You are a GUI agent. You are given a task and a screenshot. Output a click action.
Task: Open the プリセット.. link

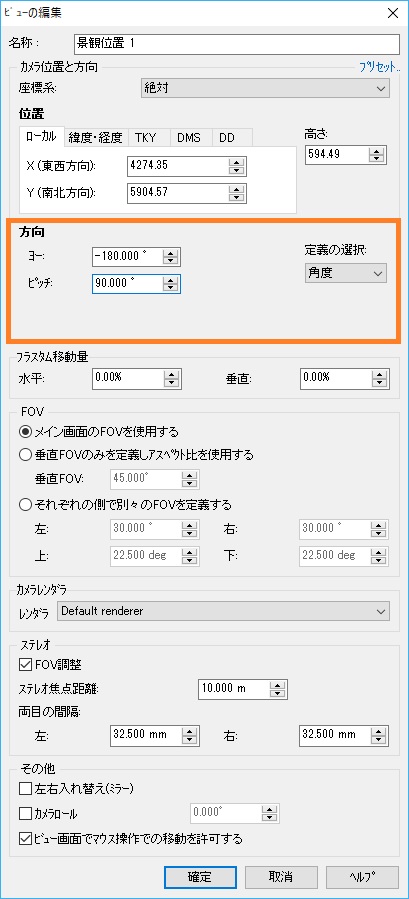[380, 67]
